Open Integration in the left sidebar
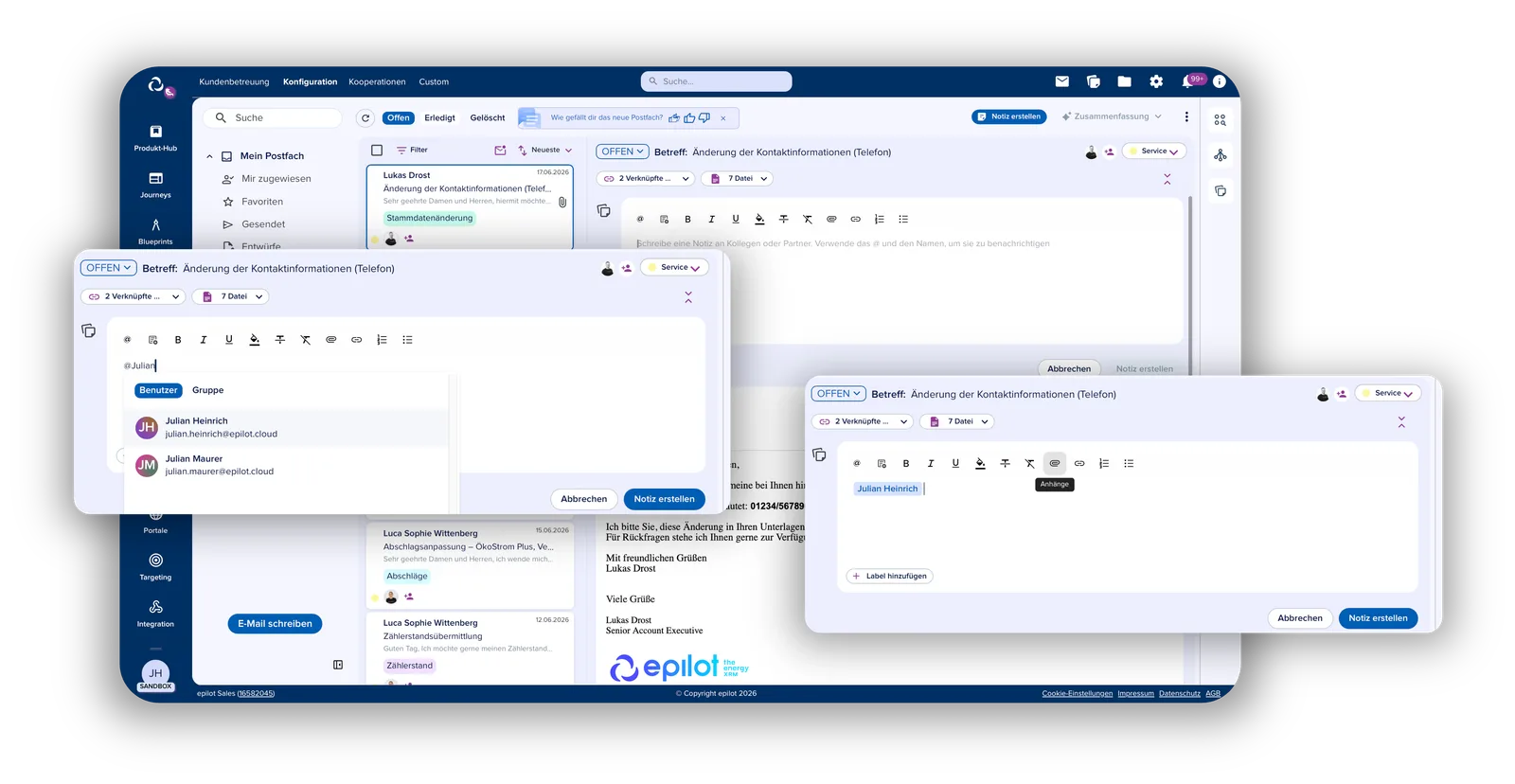Image resolution: width=1515 pixels, height=784 pixels. (x=155, y=613)
